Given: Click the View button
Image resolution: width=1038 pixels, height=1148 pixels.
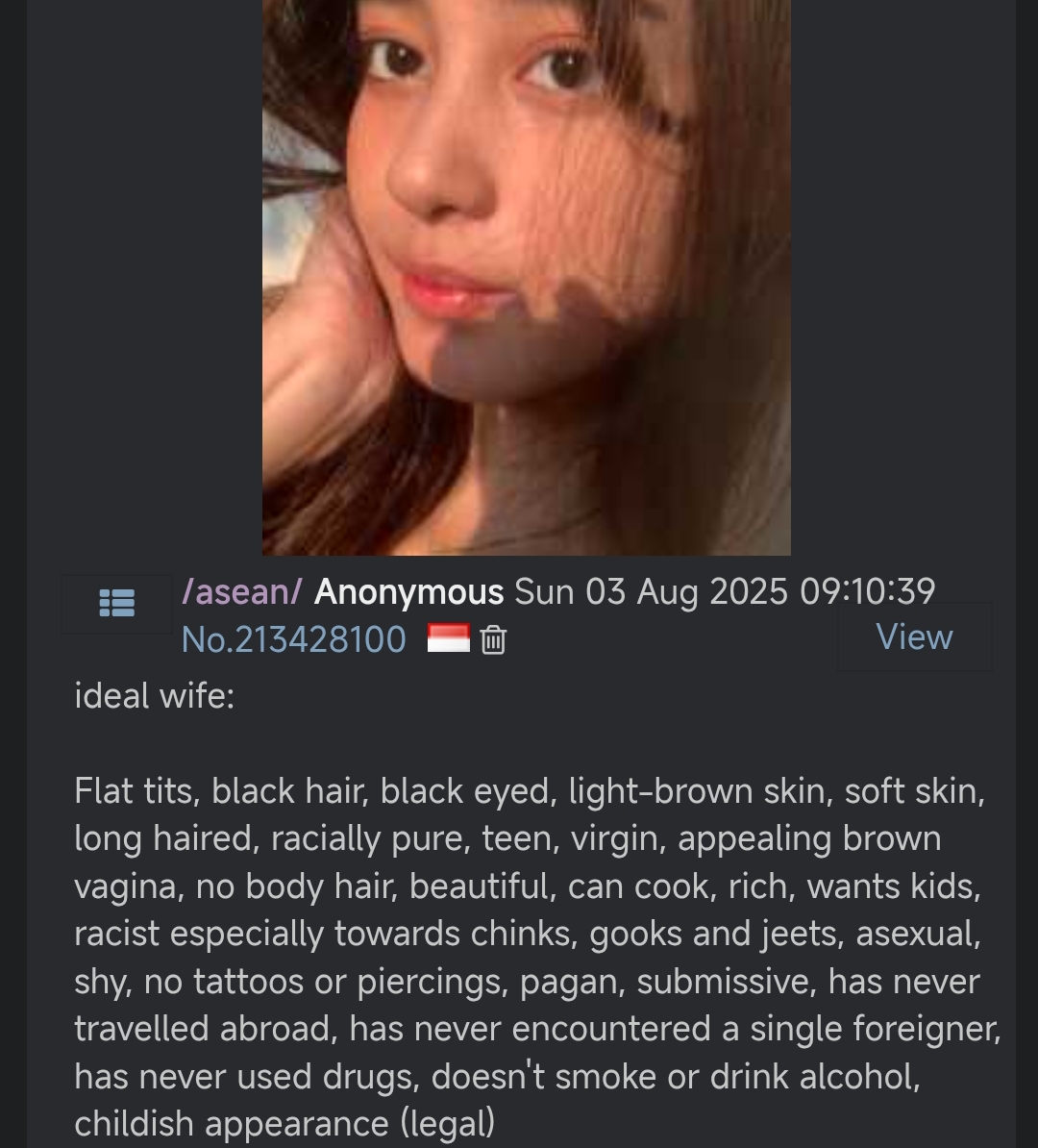Looking at the screenshot, I should tap(914, 636).
